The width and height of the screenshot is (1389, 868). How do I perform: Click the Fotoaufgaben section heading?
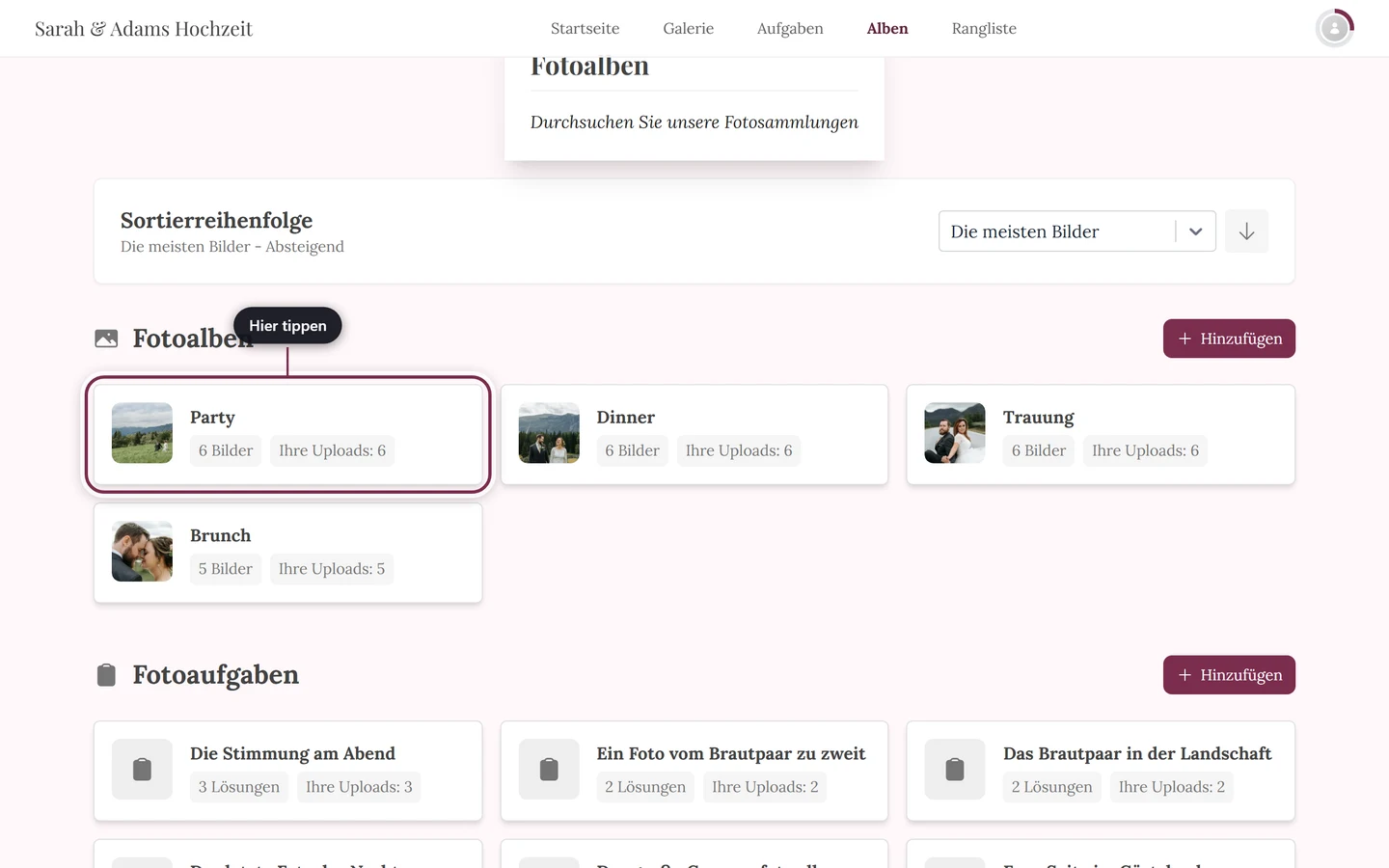(x=216, y=675)
